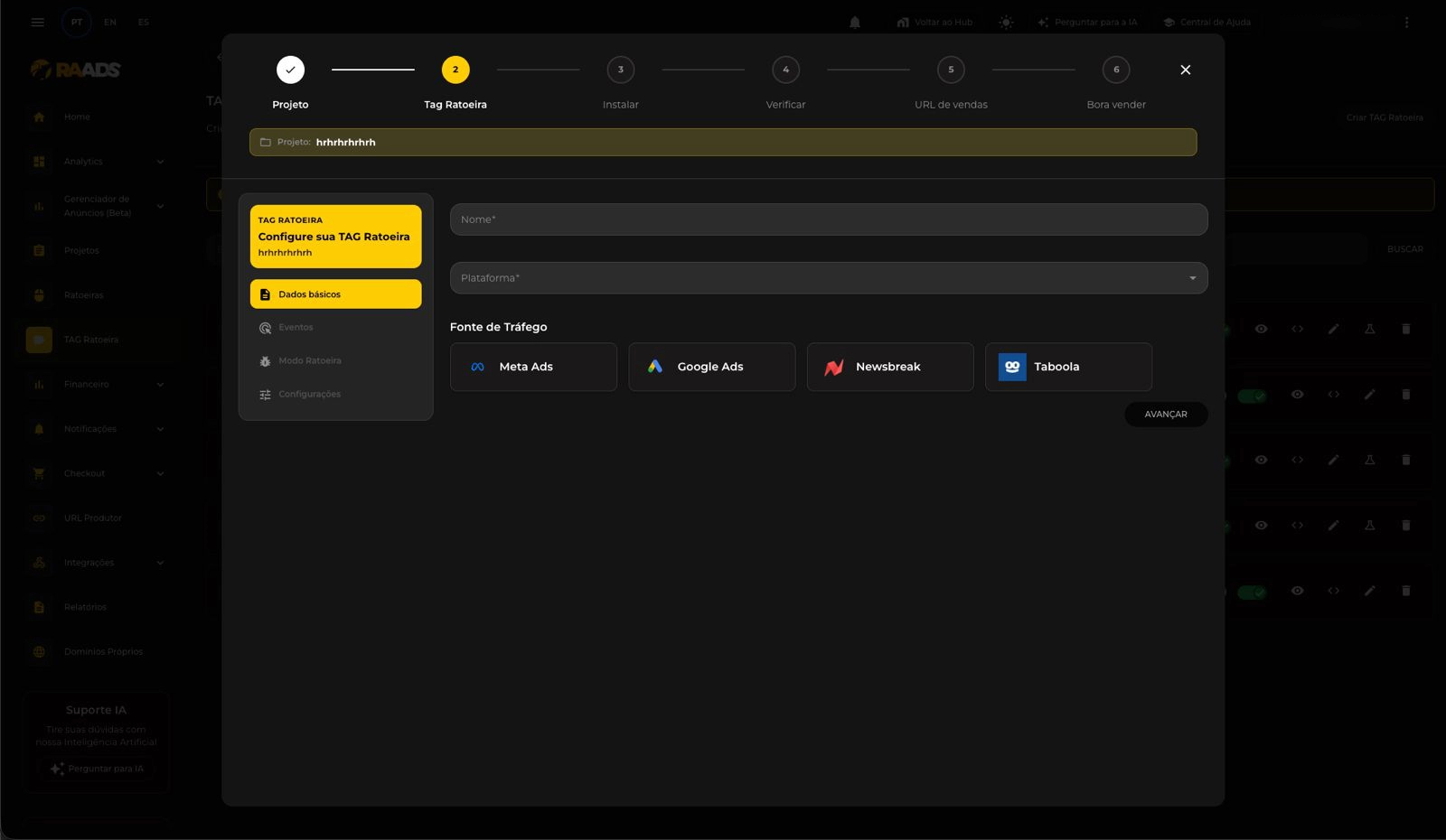
Task: Click the TAG Ratoeira sidebar icon
Action: [x=39, y=340]
